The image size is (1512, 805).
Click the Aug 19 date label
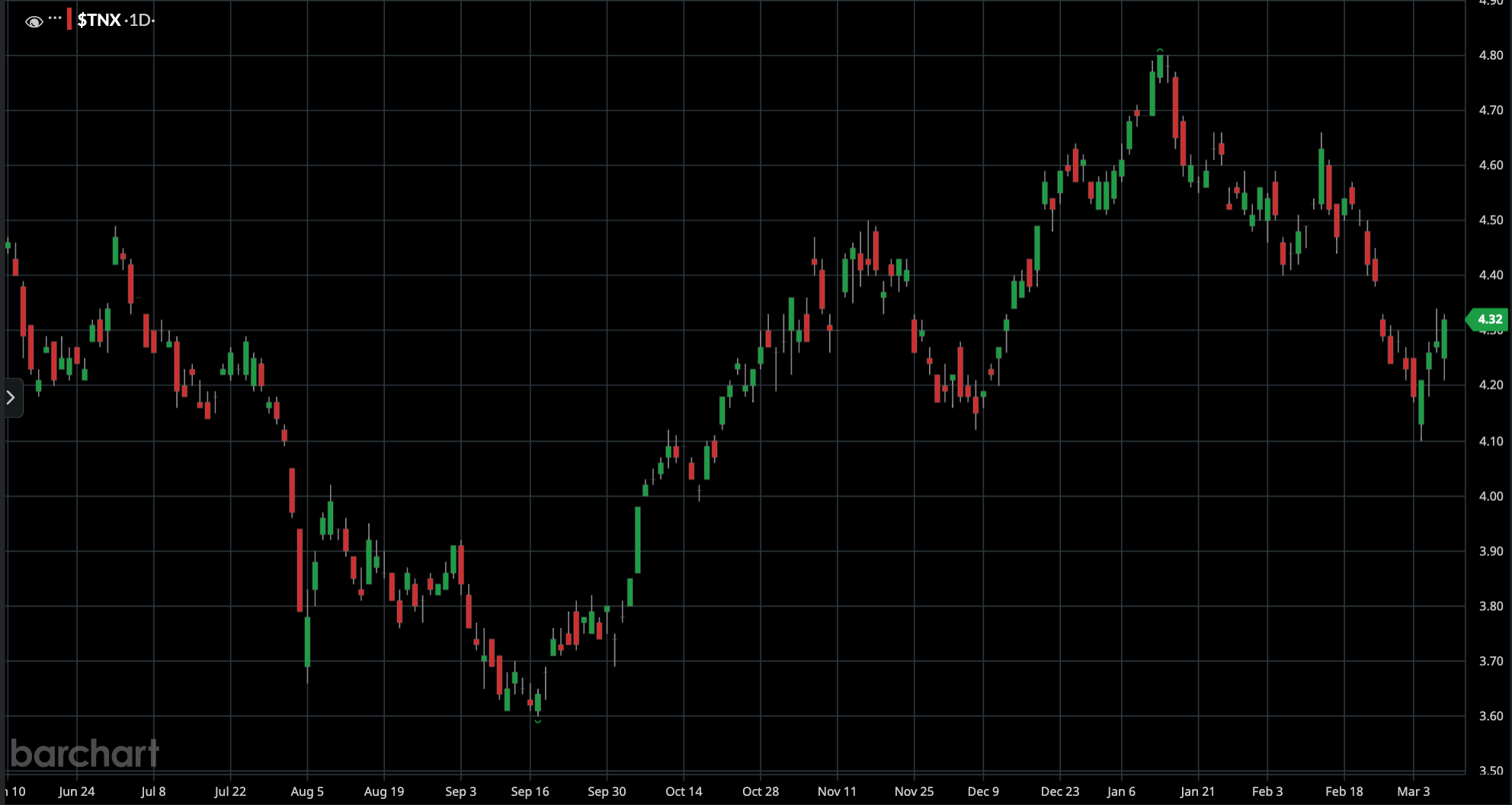(x=384, y=791)
